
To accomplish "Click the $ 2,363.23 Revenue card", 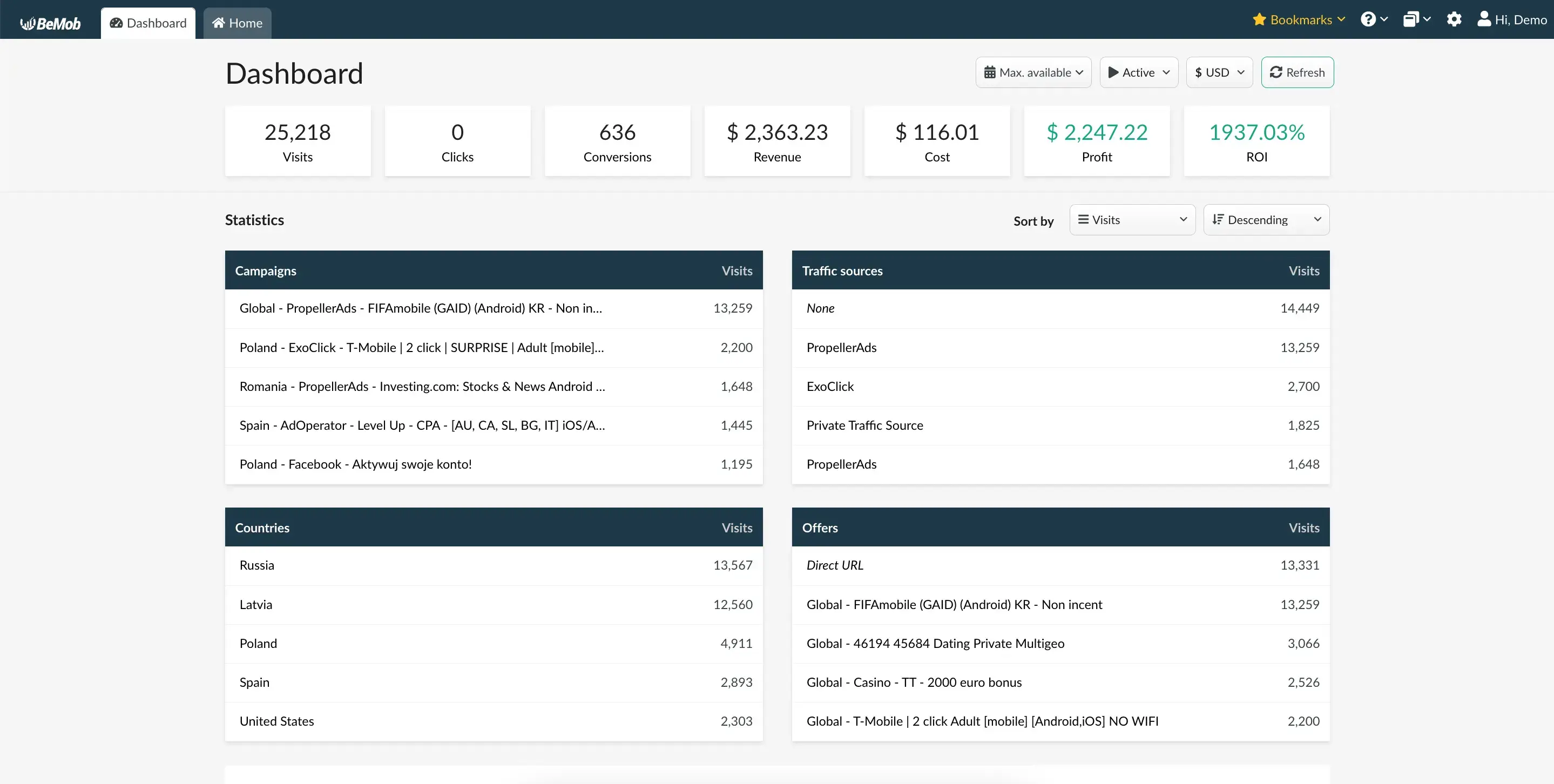I will click(x=778, y=141).
